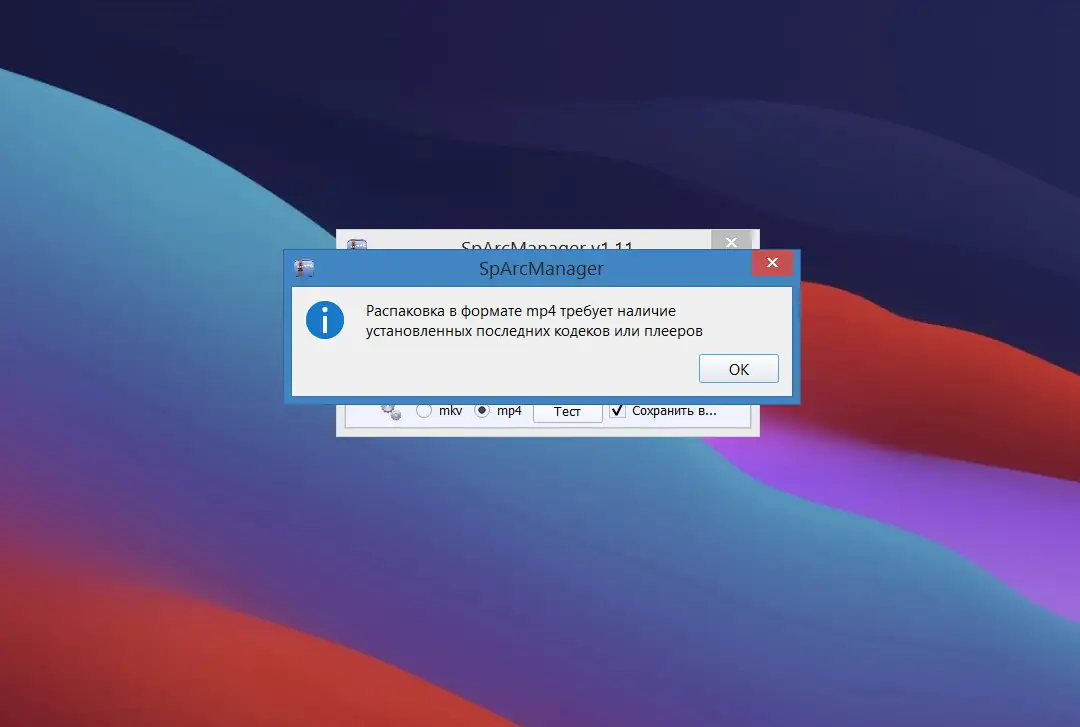Select the mkv radio button

[x=424, y=411]
